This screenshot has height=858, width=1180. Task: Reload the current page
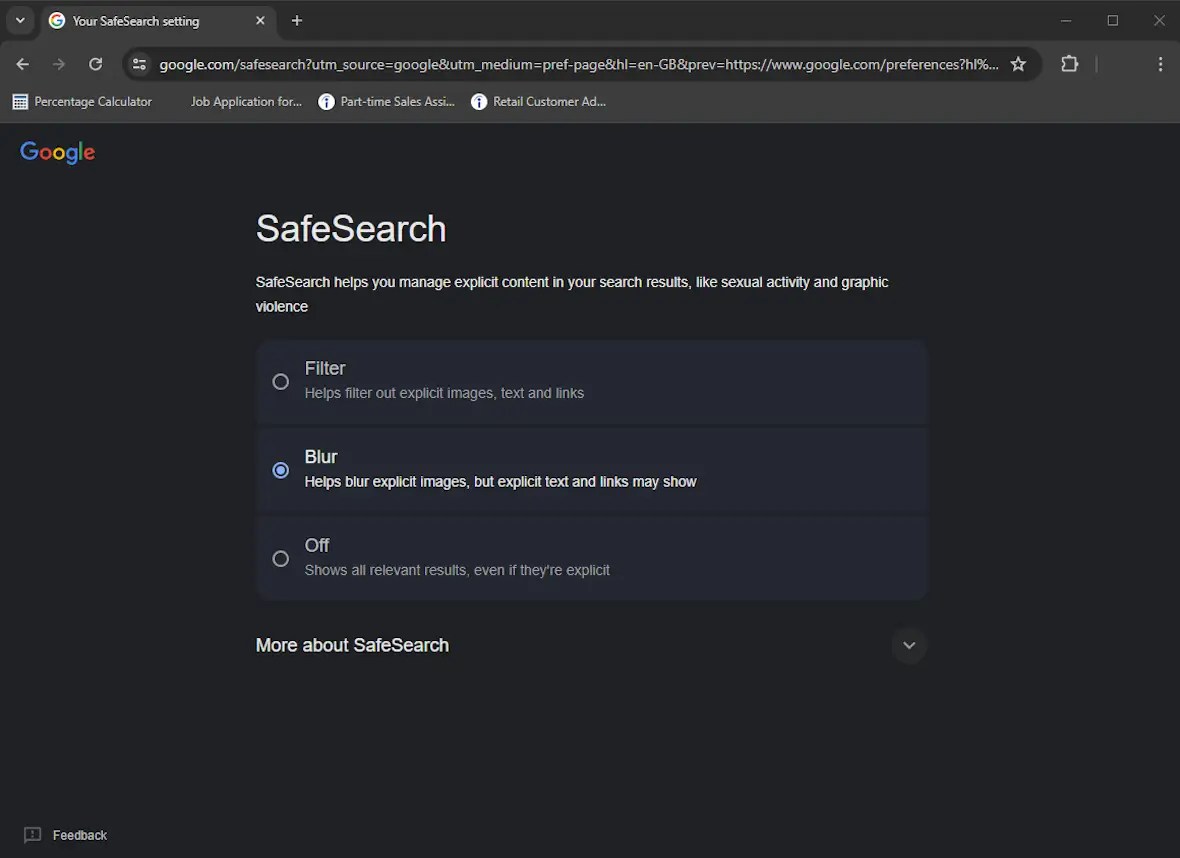click(95, 63)
